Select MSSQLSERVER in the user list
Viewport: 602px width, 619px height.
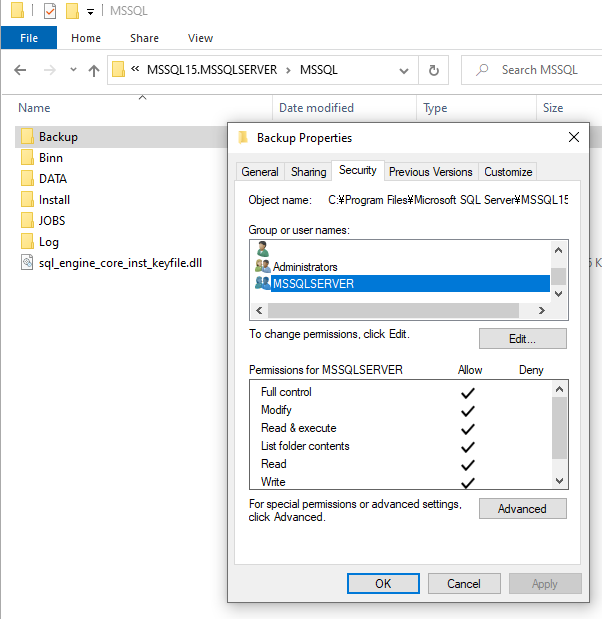pyautogui.click(x=313, y=284)
